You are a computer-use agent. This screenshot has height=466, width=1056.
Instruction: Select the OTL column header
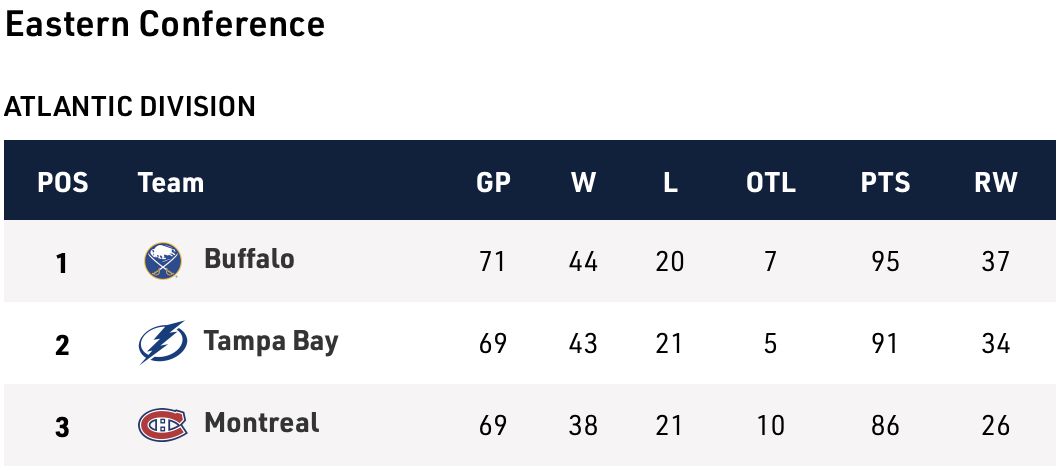point(770,182)
